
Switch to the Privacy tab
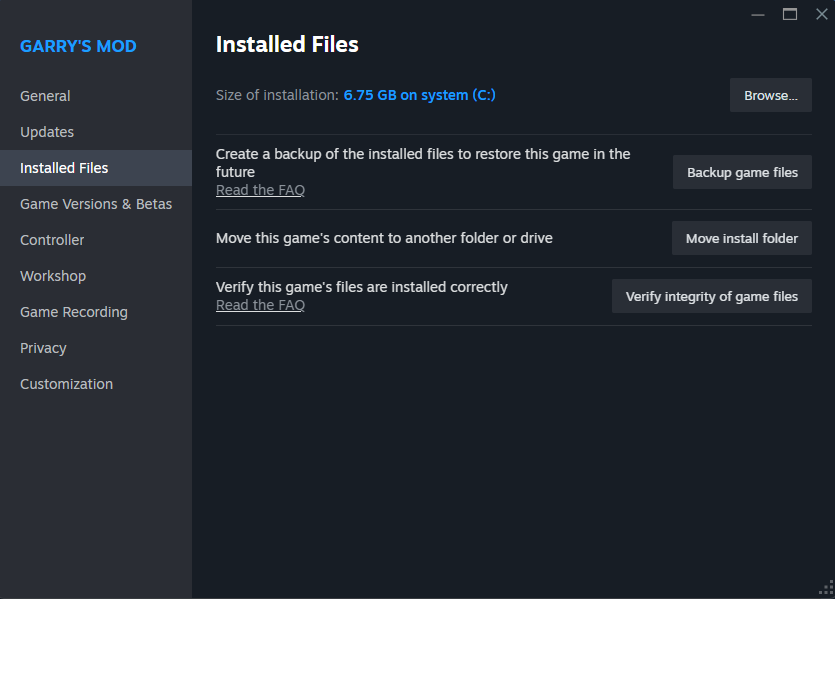point(43,348)
